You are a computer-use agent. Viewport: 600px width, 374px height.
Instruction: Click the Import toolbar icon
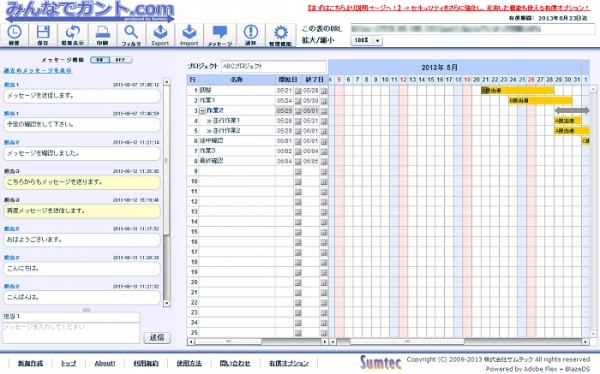(x=189, y=35)
